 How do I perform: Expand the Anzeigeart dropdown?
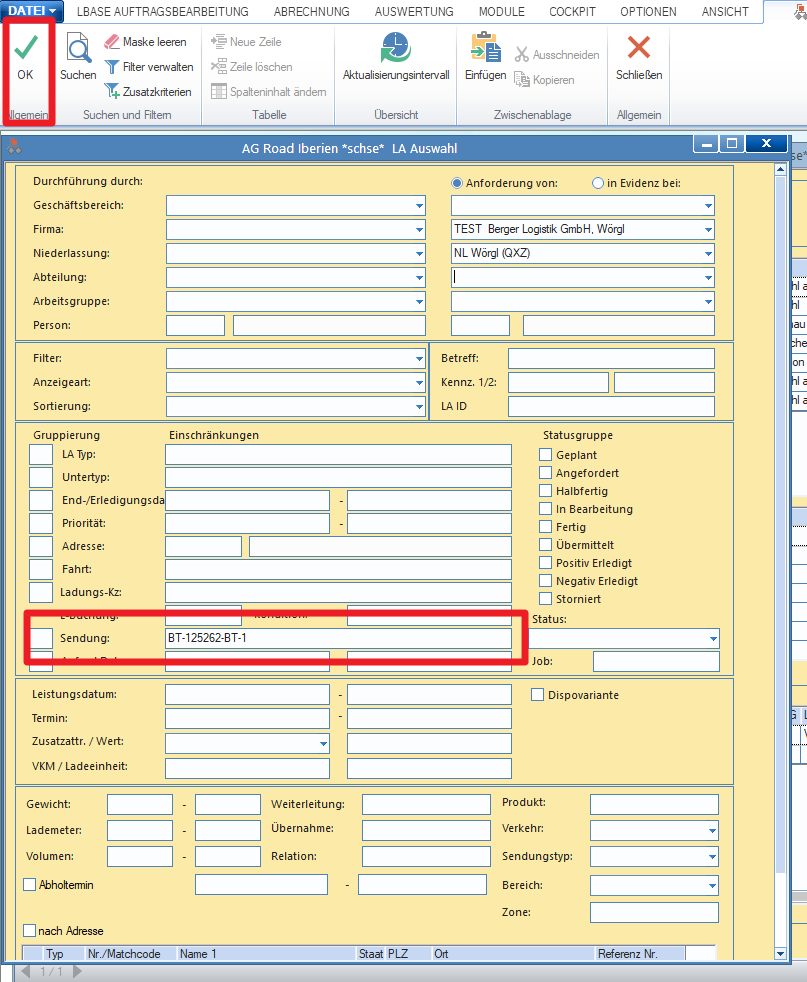[x=419, y=383]
